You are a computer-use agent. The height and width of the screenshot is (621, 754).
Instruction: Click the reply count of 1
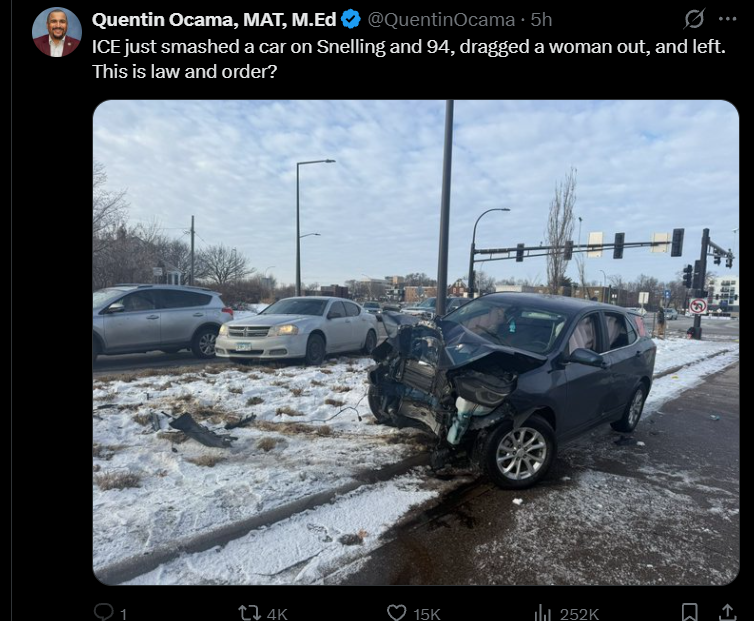click(x=123, y=614)
